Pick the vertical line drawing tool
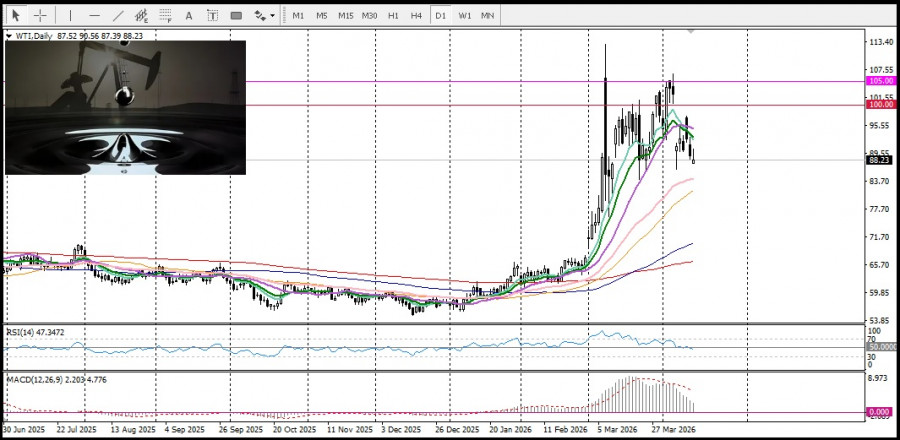 69,15
